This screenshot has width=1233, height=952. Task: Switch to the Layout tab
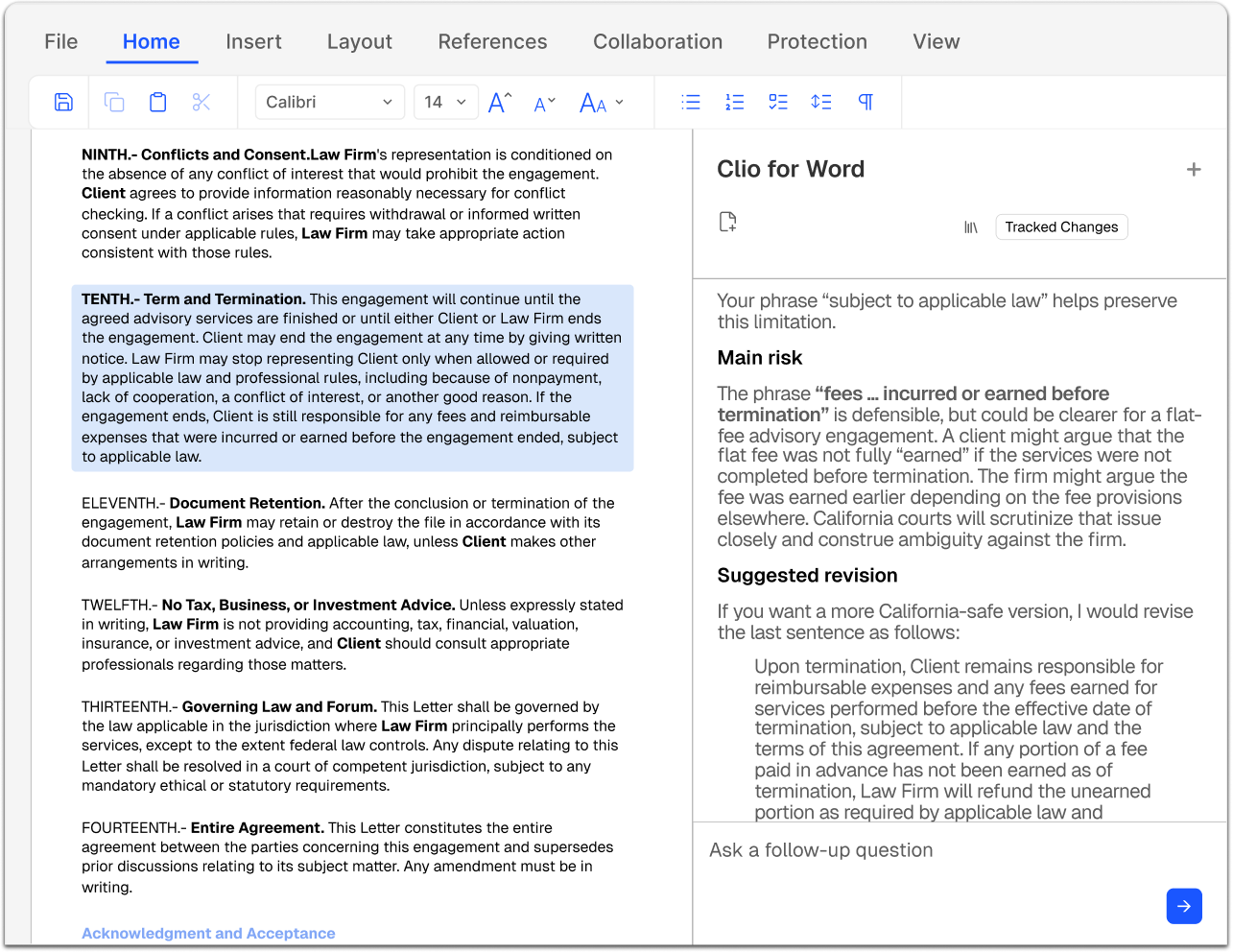pos(360,41)
